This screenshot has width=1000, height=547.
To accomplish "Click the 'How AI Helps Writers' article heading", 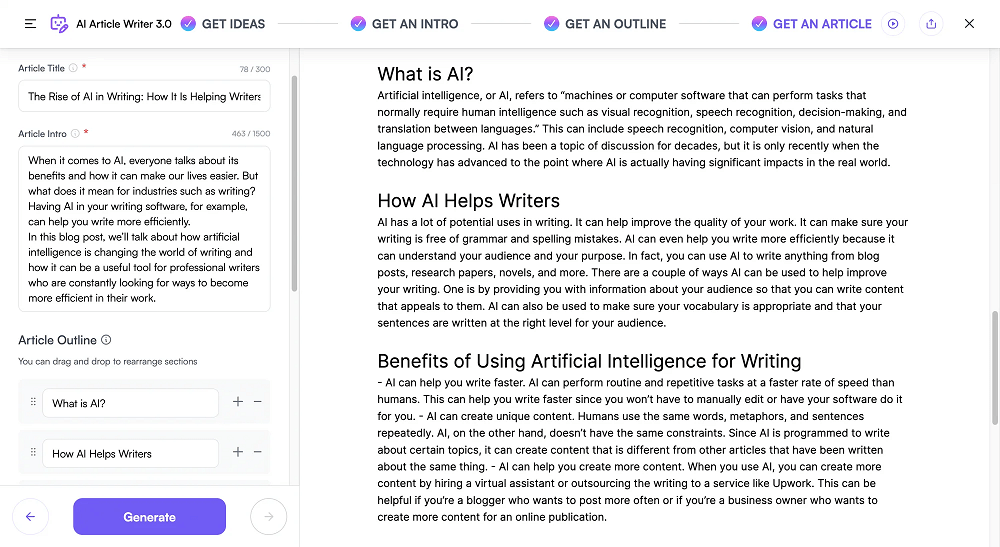I will tap(468, 201).
